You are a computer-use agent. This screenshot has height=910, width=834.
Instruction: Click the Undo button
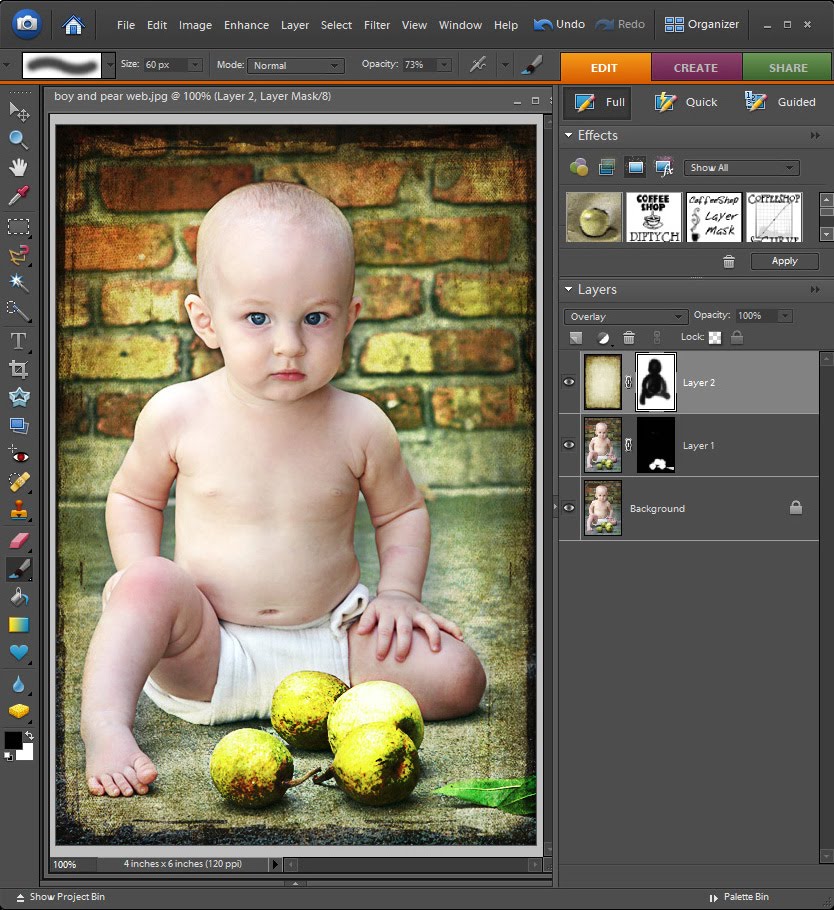(559, 24)
